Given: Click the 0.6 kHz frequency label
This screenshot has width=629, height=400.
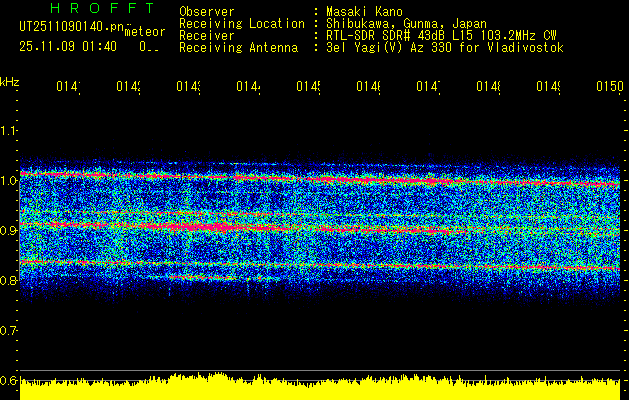Looking at the screenshot, I should [x=9, y=380].
